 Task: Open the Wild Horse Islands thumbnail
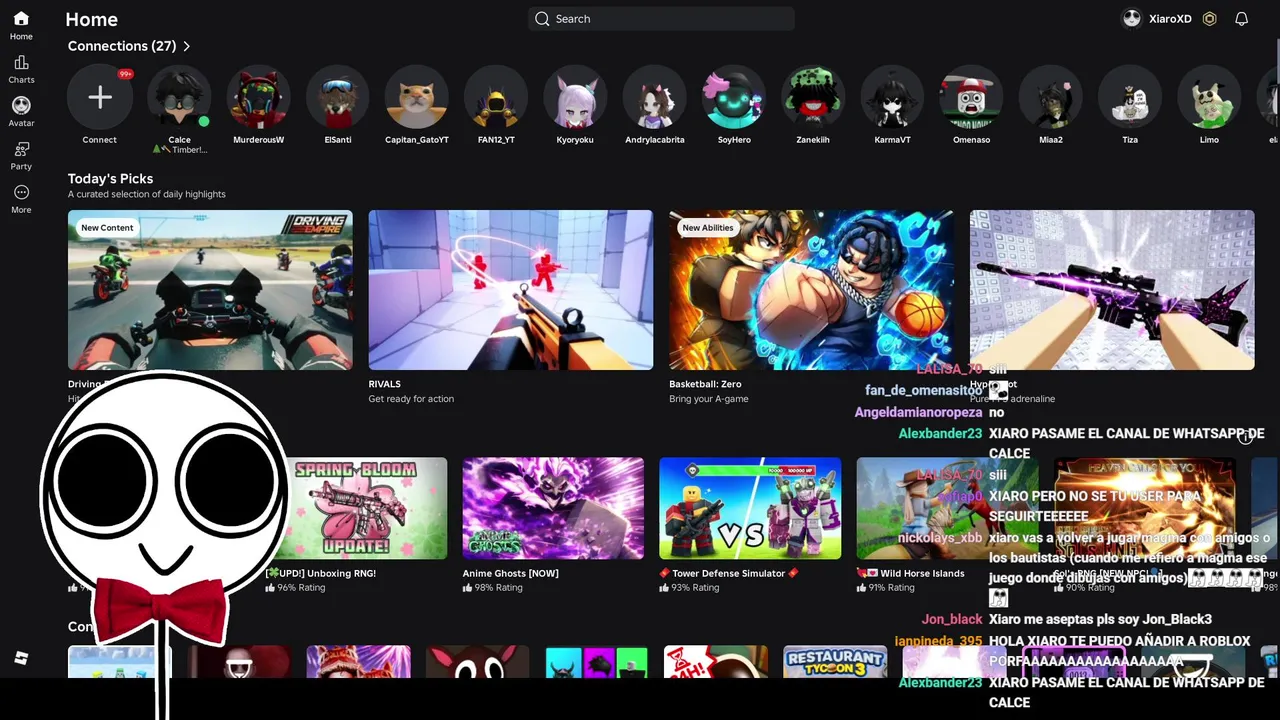947,508
